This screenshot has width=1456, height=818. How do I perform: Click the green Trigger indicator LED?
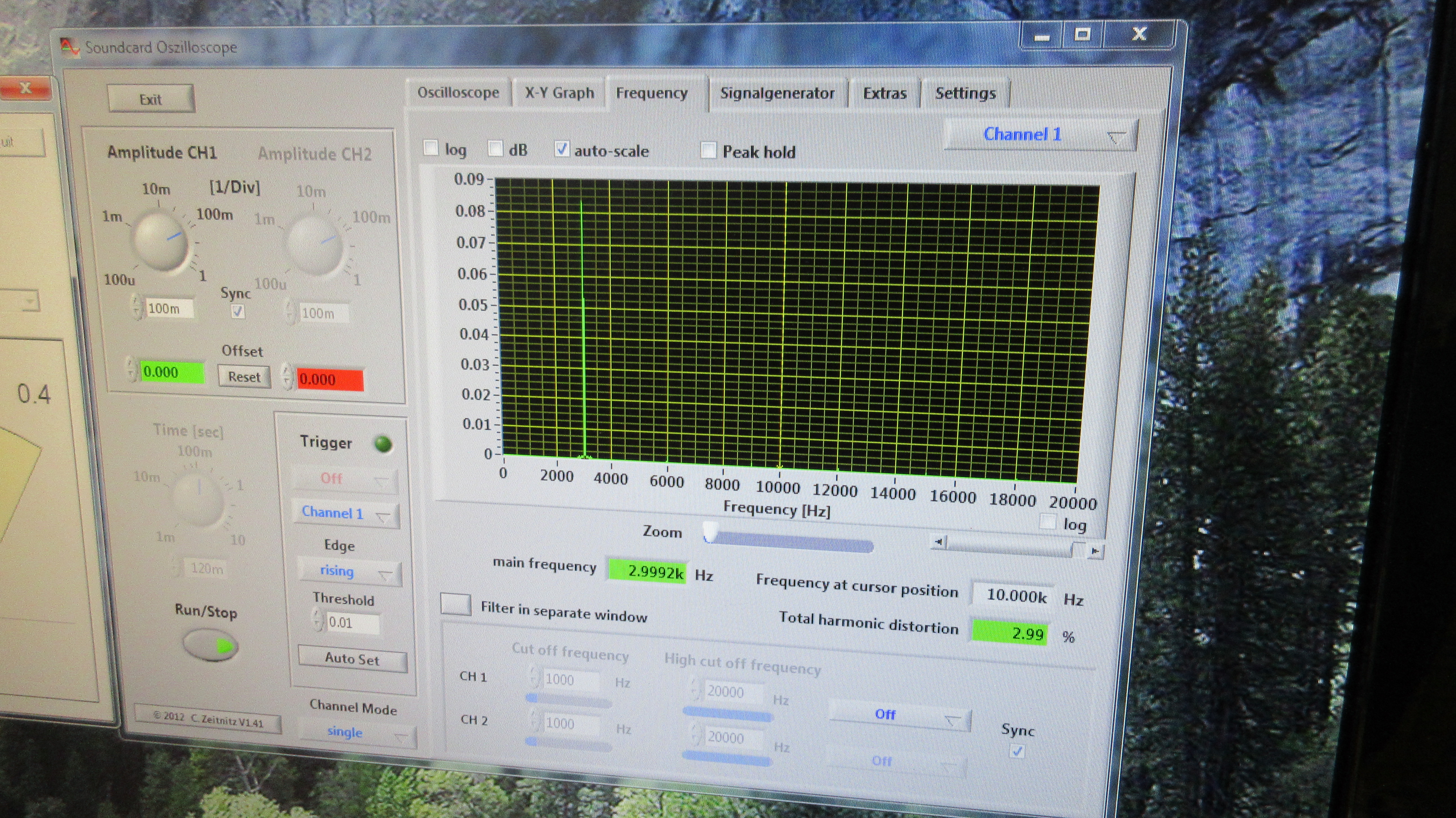383,444
